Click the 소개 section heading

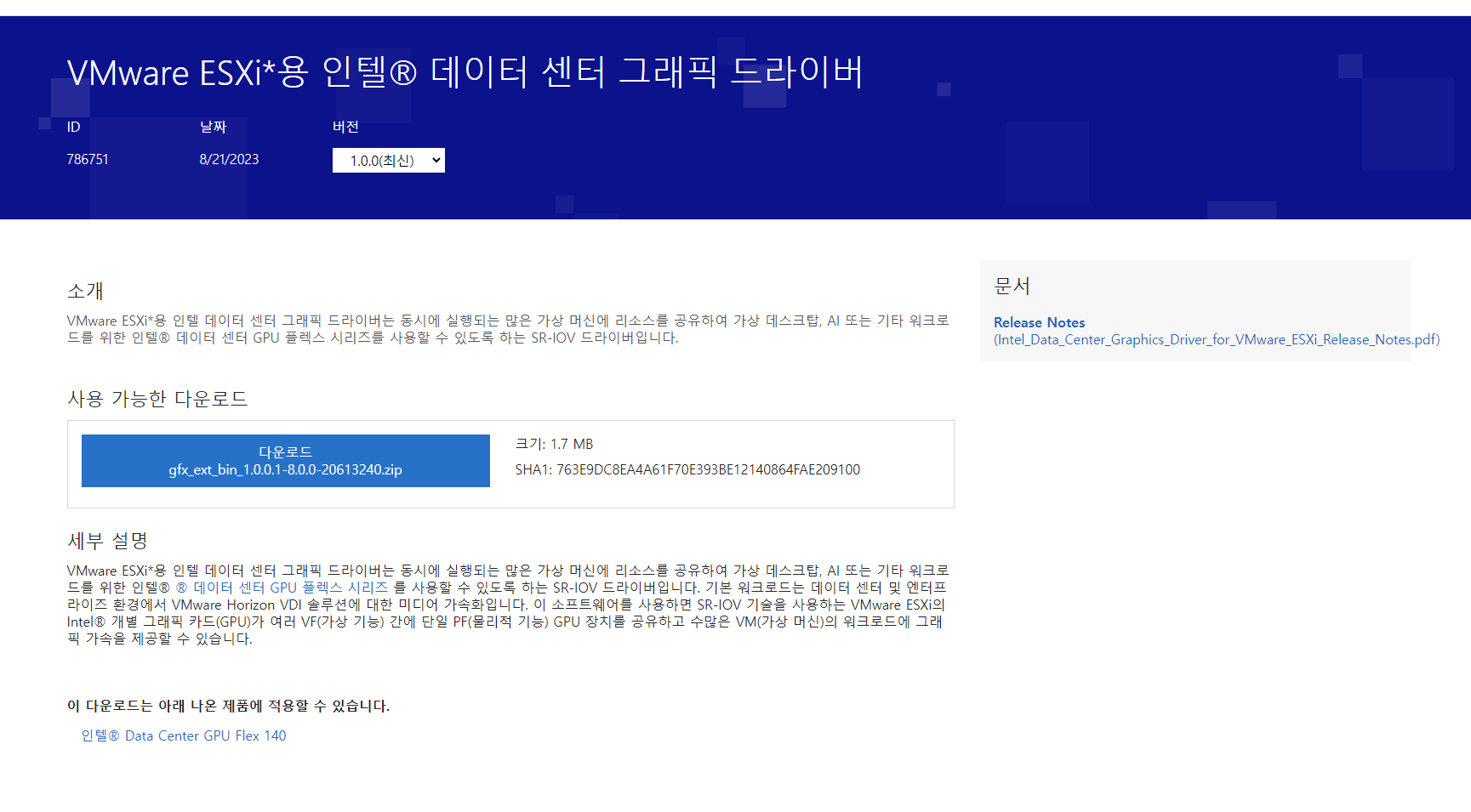coord(85,291)
